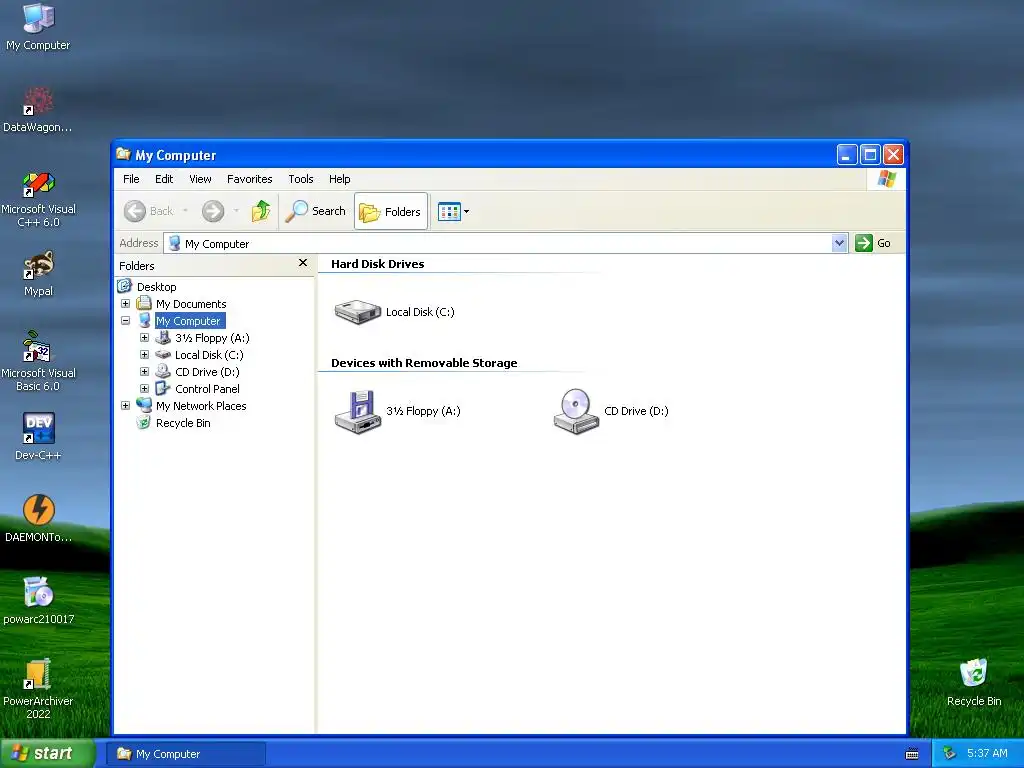Click the Forward navigation arrow
This screenshot has height=768, width=1024.
(x=213, y=211)
